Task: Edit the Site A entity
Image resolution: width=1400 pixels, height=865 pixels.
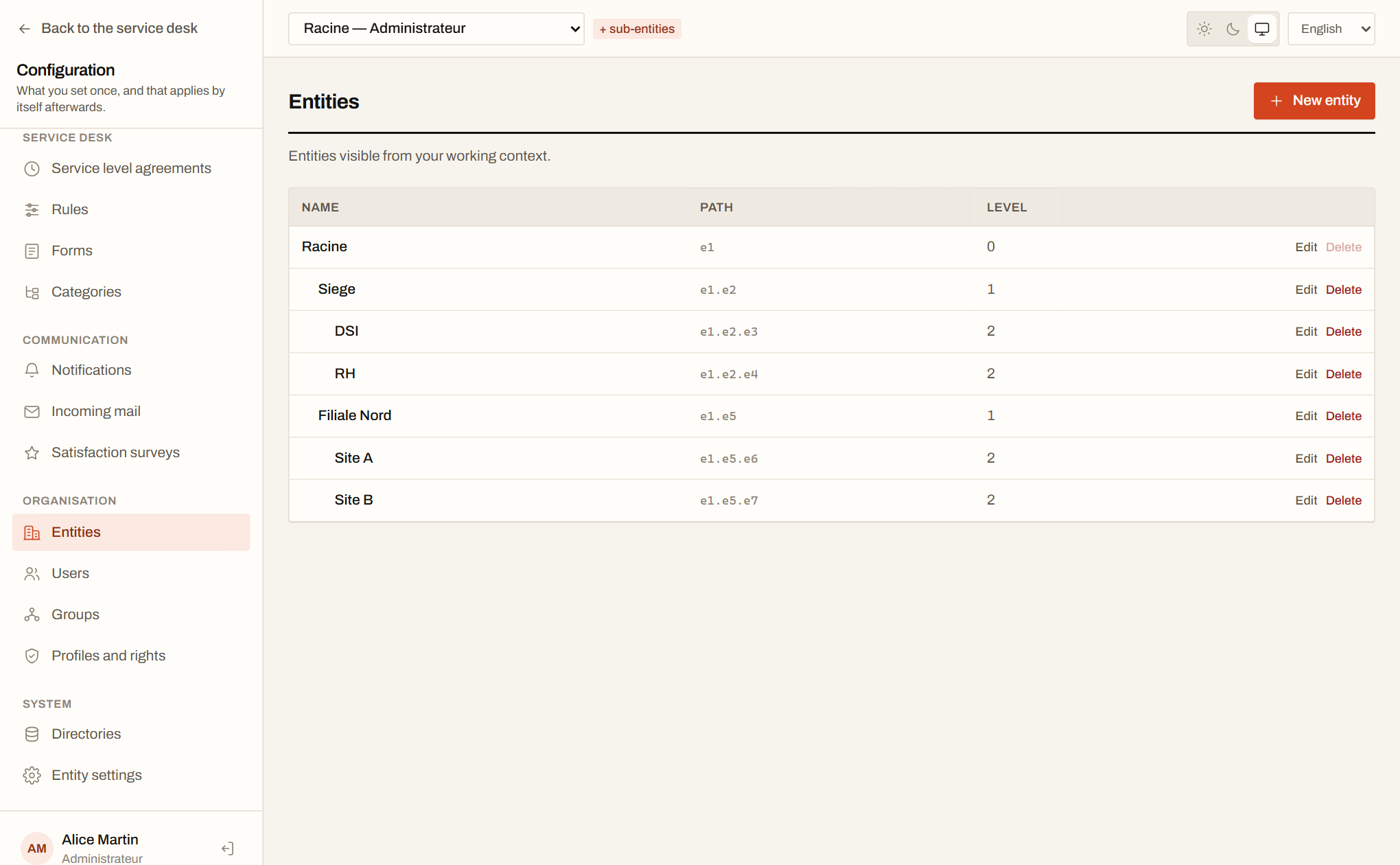Action: 1306,459
